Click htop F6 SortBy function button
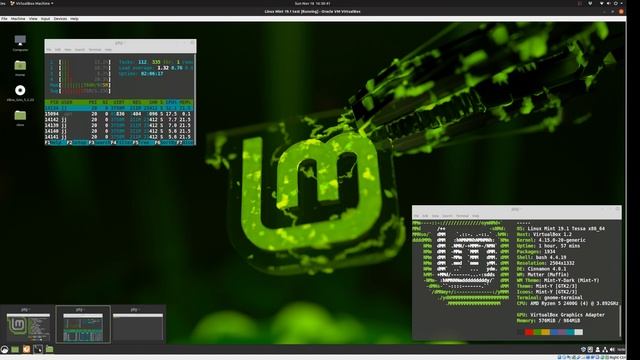 point(165,142)
